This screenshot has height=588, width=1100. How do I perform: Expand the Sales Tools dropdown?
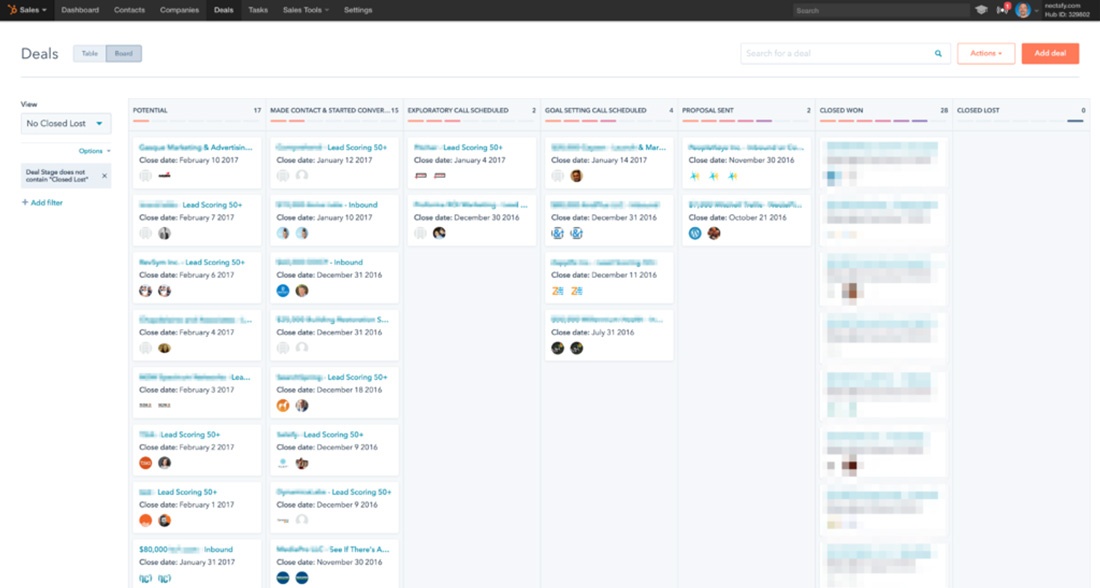[305, 10]
